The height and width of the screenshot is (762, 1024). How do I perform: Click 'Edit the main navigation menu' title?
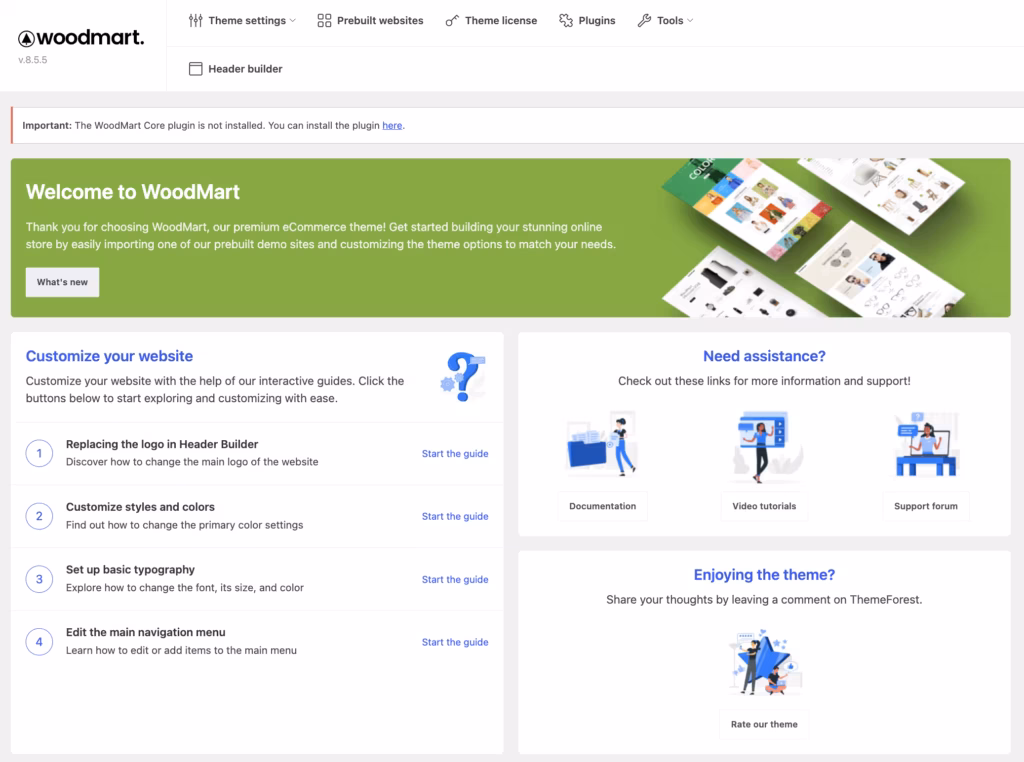tap(145, 632)
